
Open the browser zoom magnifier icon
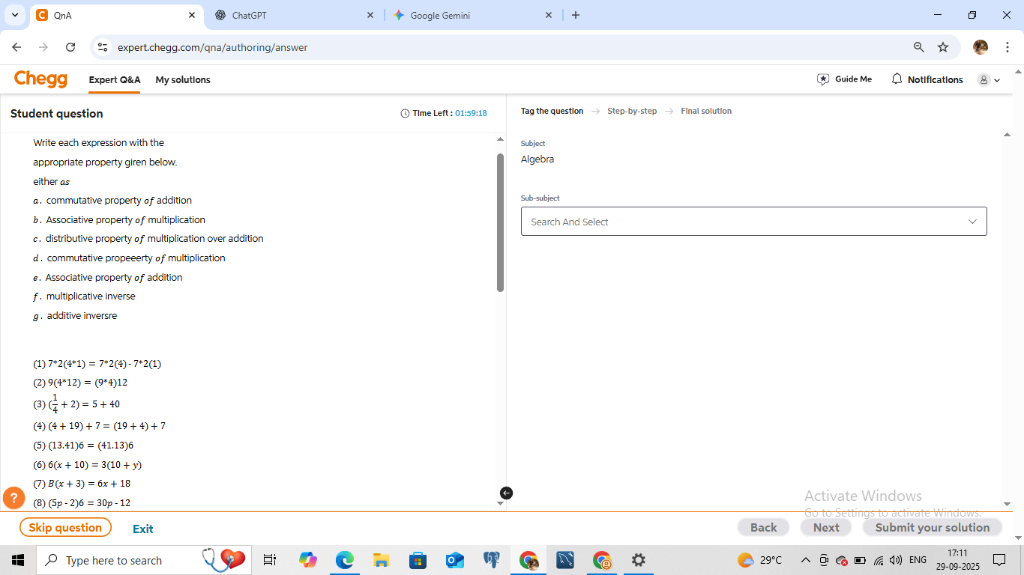click(x=919, y=47)
